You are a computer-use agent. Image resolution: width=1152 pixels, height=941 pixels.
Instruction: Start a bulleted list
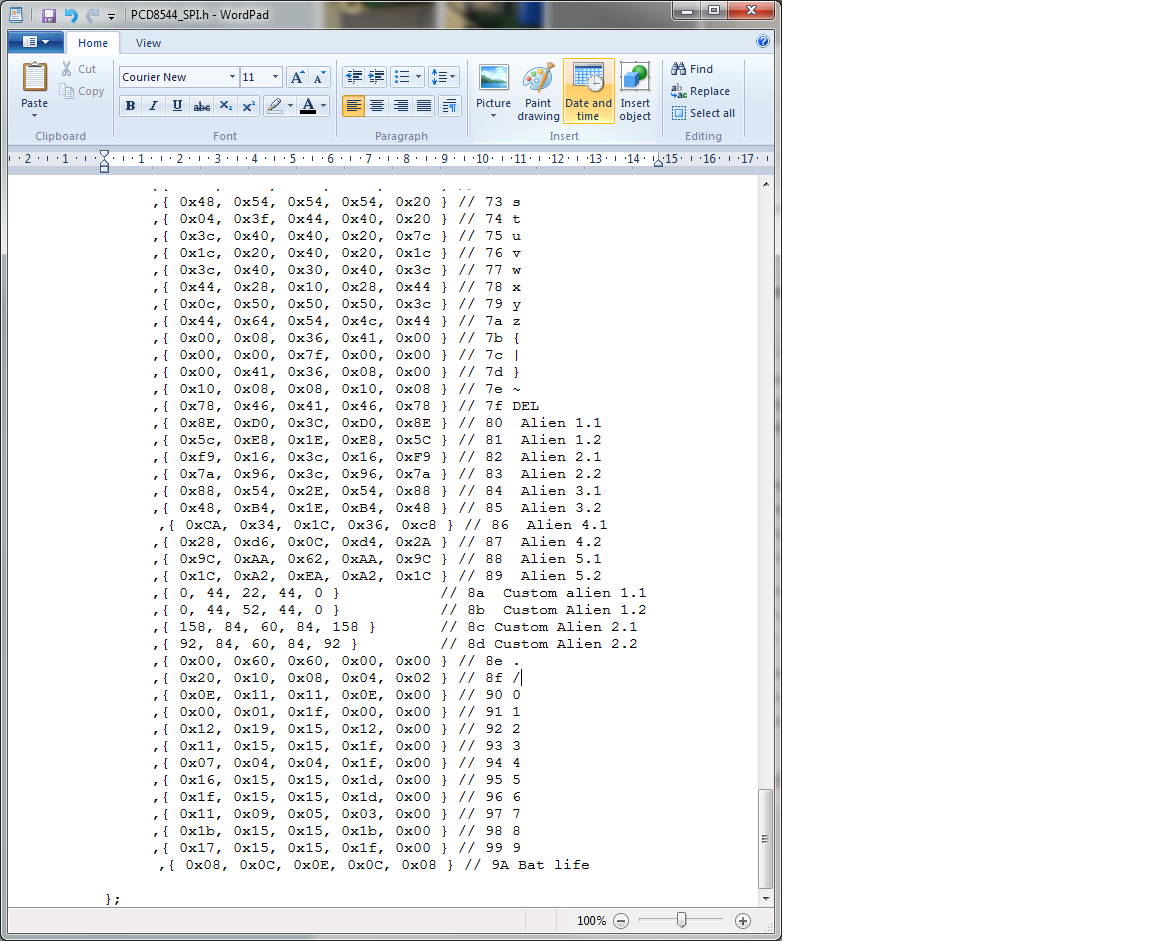click(x=401, y=76)
